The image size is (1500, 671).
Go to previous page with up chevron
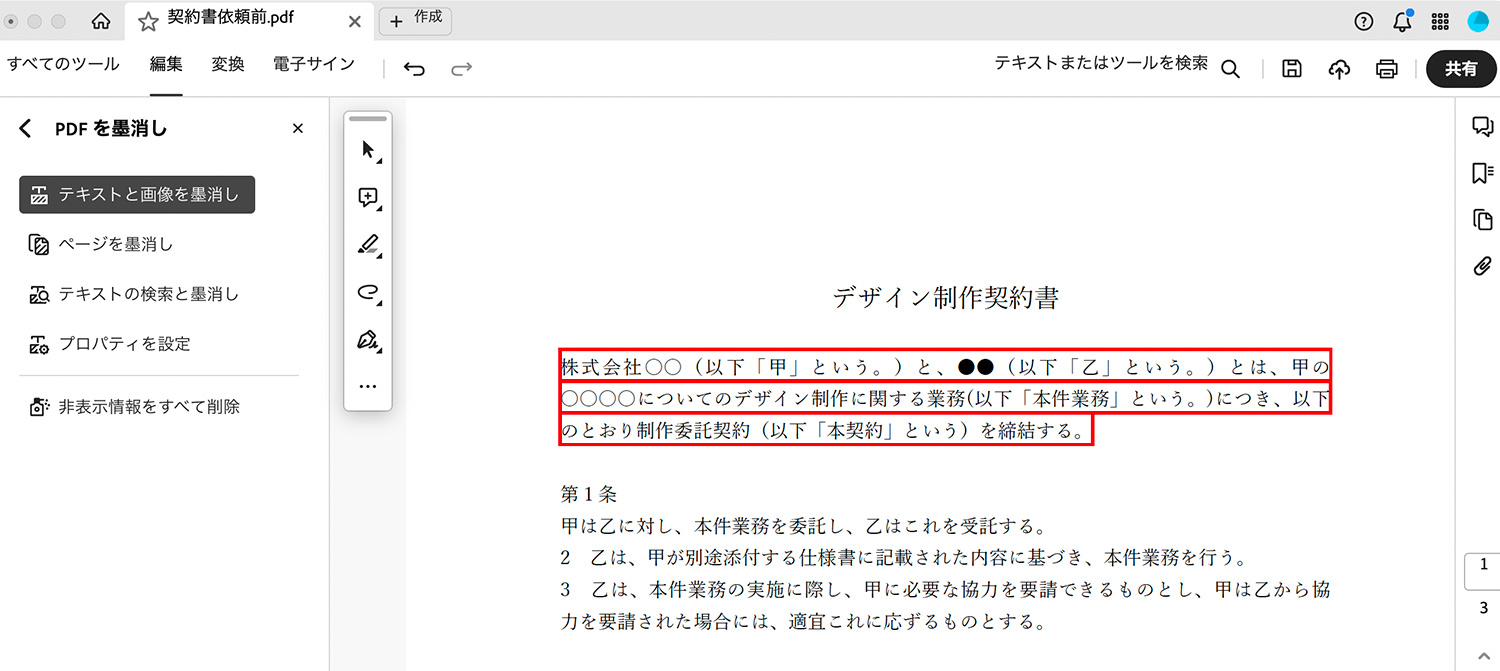(1483, 655)
